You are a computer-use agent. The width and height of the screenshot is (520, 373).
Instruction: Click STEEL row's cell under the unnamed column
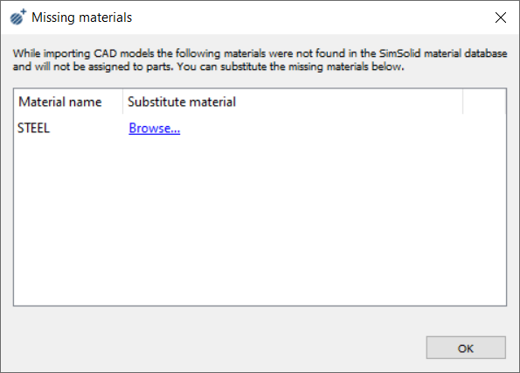(x=484, y=128)
